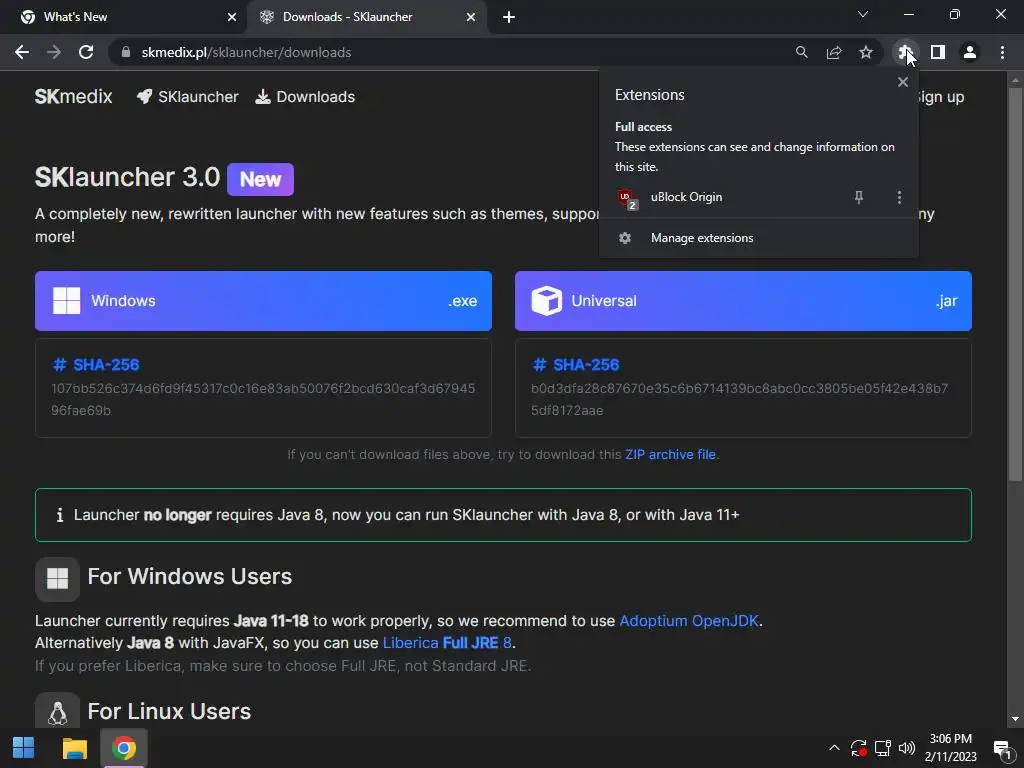Pin the uBlock Origin extension
The width and height of the screenshot is (1024, 768).
point(859,197)
